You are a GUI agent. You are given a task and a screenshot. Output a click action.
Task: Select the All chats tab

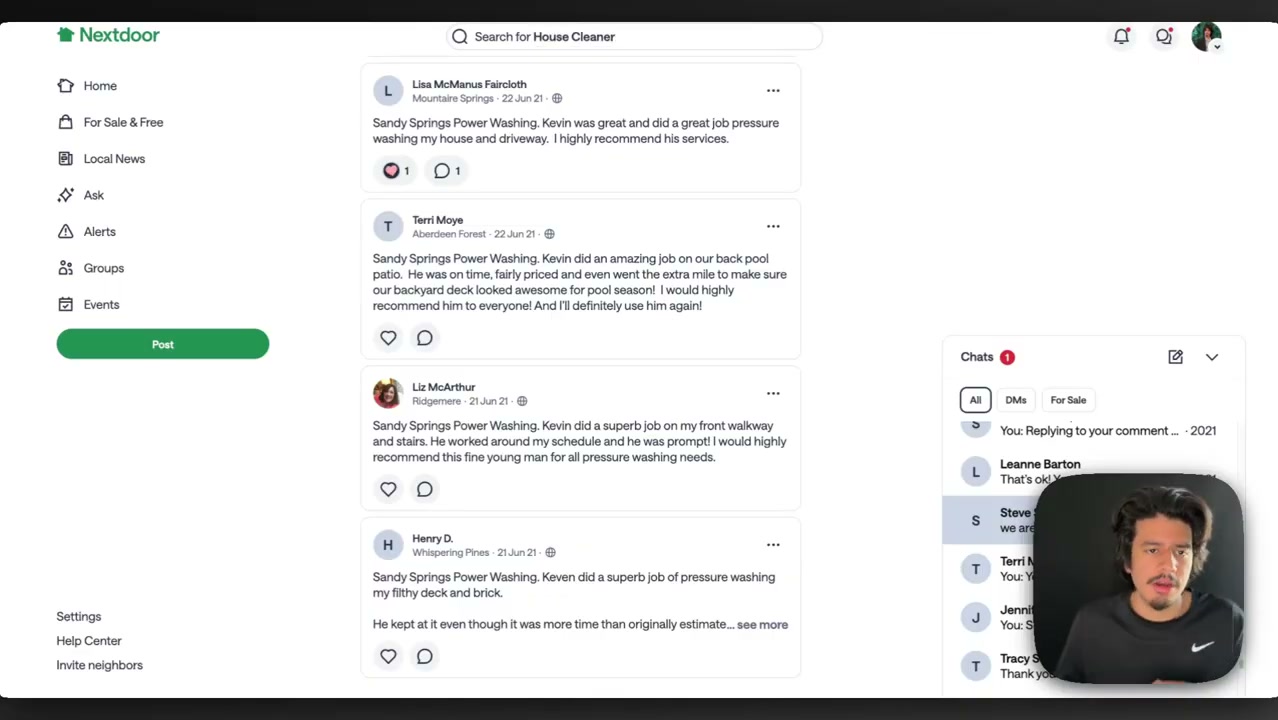[975, 400]
